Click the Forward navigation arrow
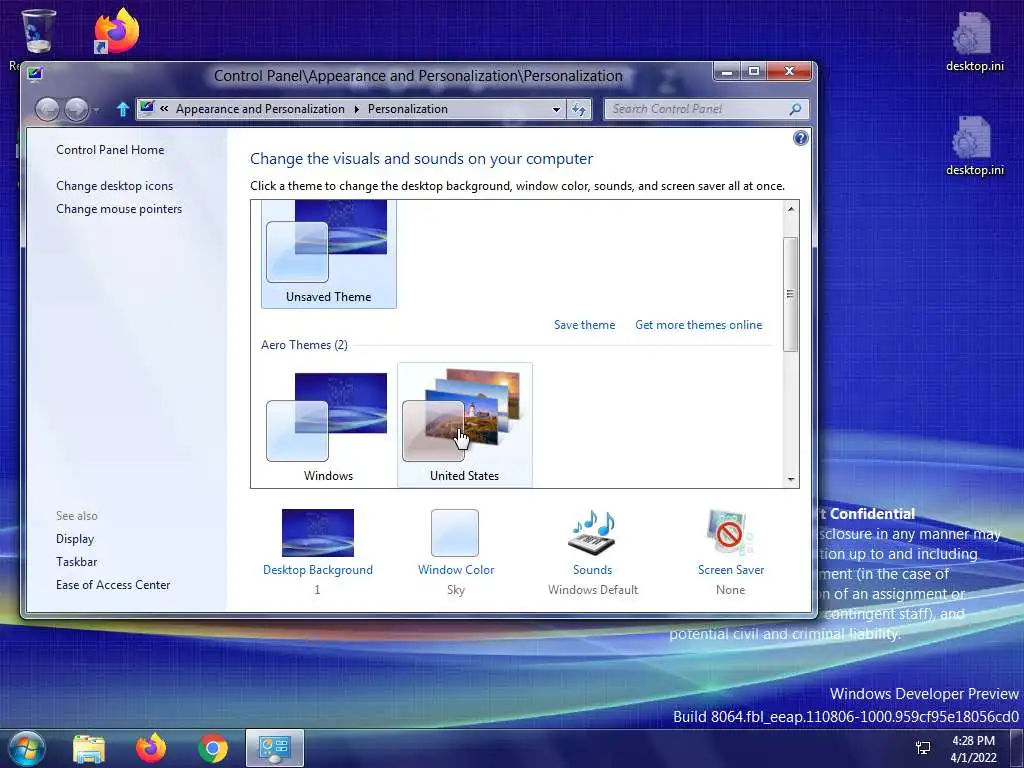Screen dimensions: 1024x768 [x=76, y=109]
